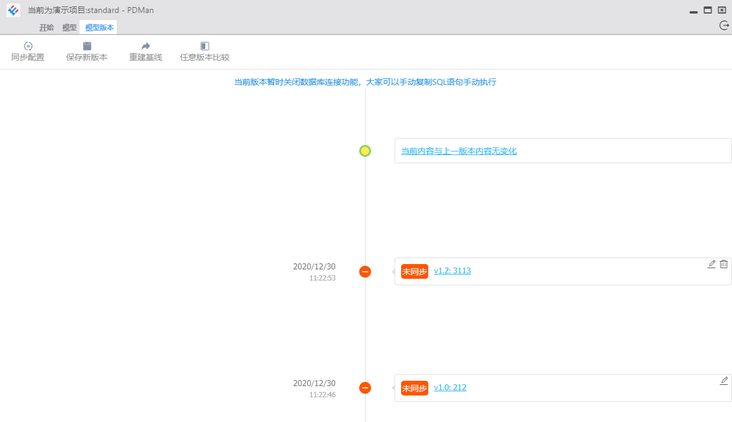
Task: Click the green current-version timeline marker
Action: click(x=365, y=151)
